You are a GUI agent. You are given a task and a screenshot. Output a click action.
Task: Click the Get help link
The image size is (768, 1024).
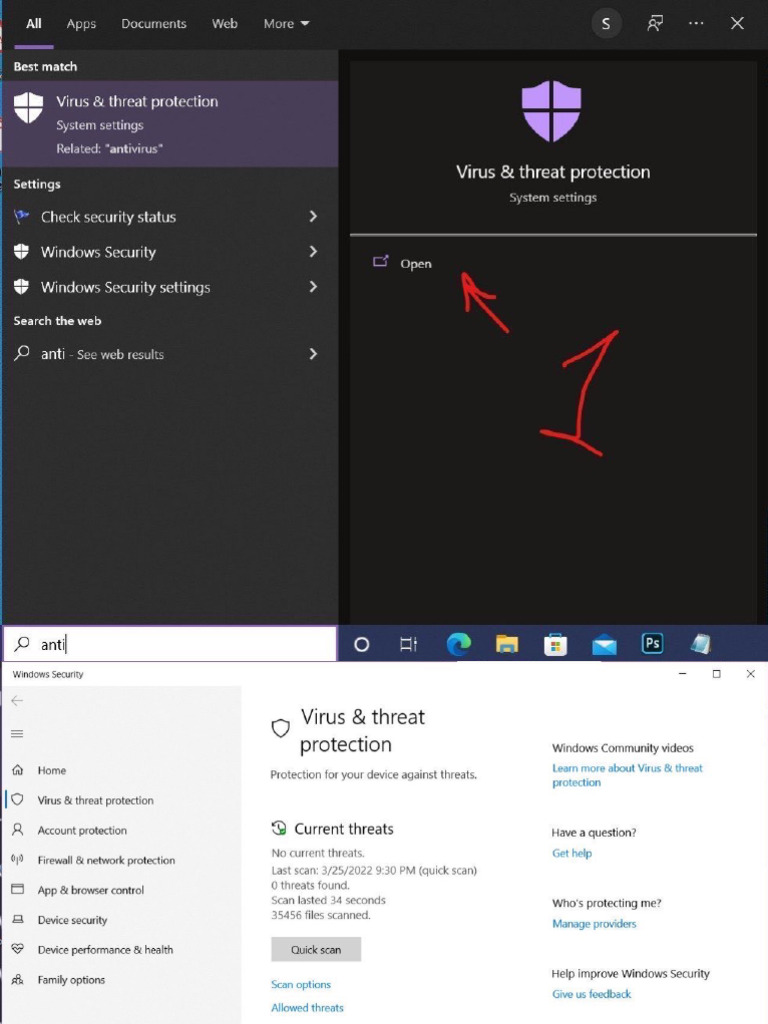tap(572, 853)
